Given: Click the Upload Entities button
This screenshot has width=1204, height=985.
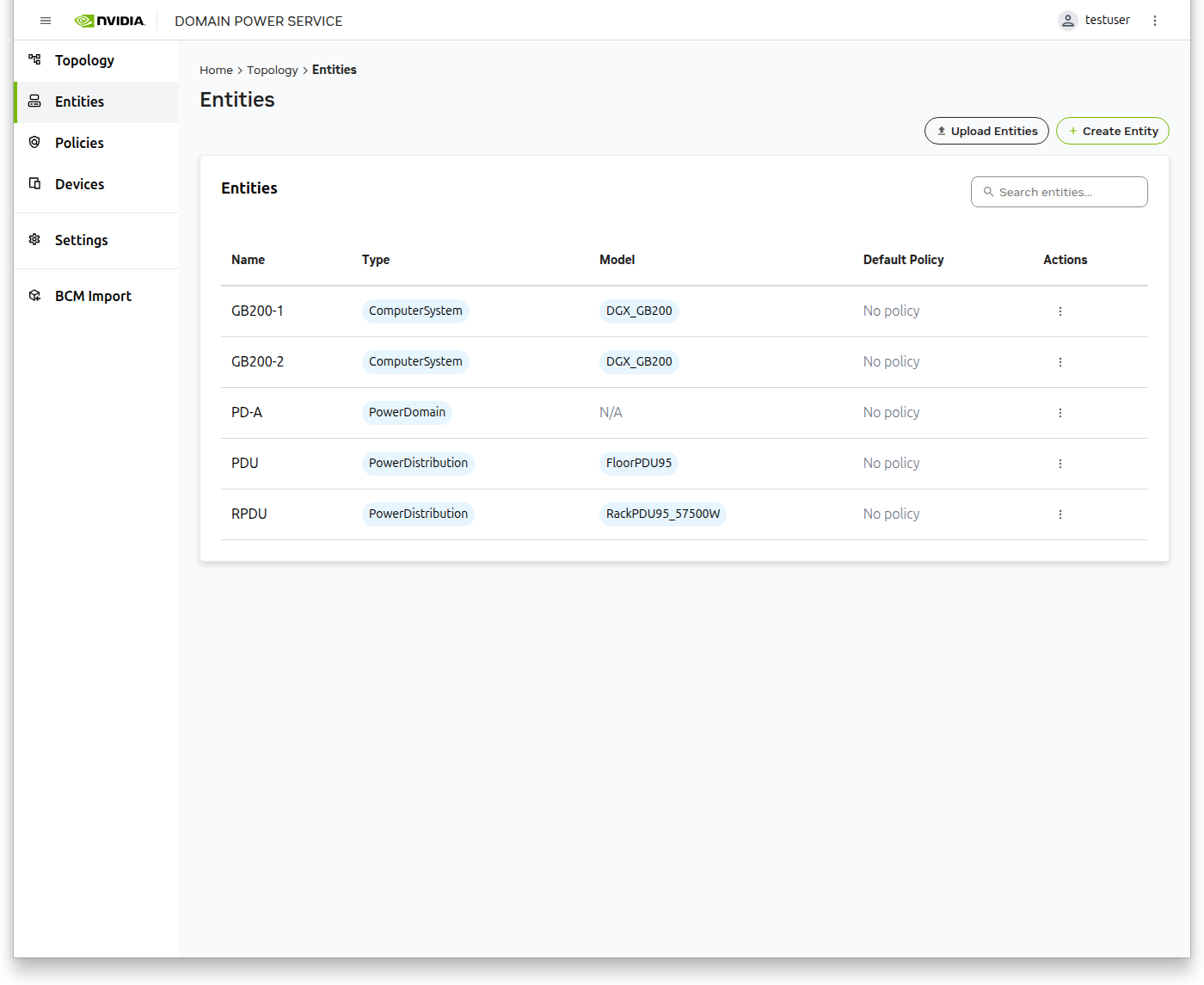Looking at the screenshot, I should click(x=986, y=131).
